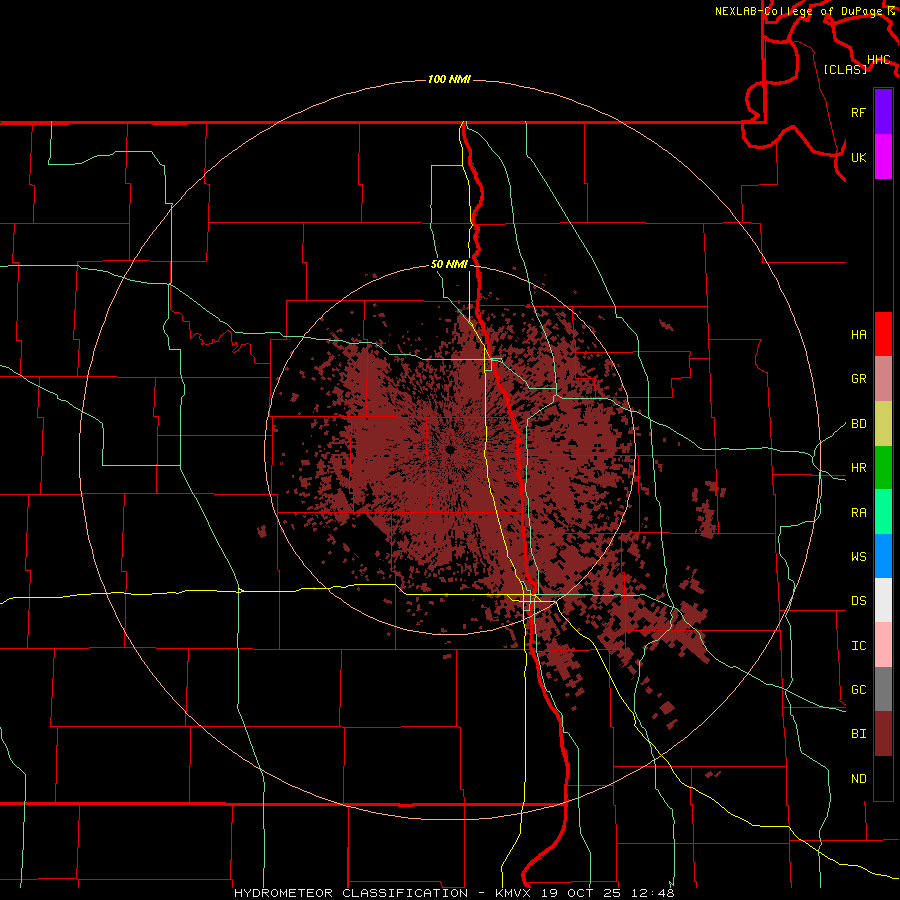Click the HA red legend swatch

(883, 334)
